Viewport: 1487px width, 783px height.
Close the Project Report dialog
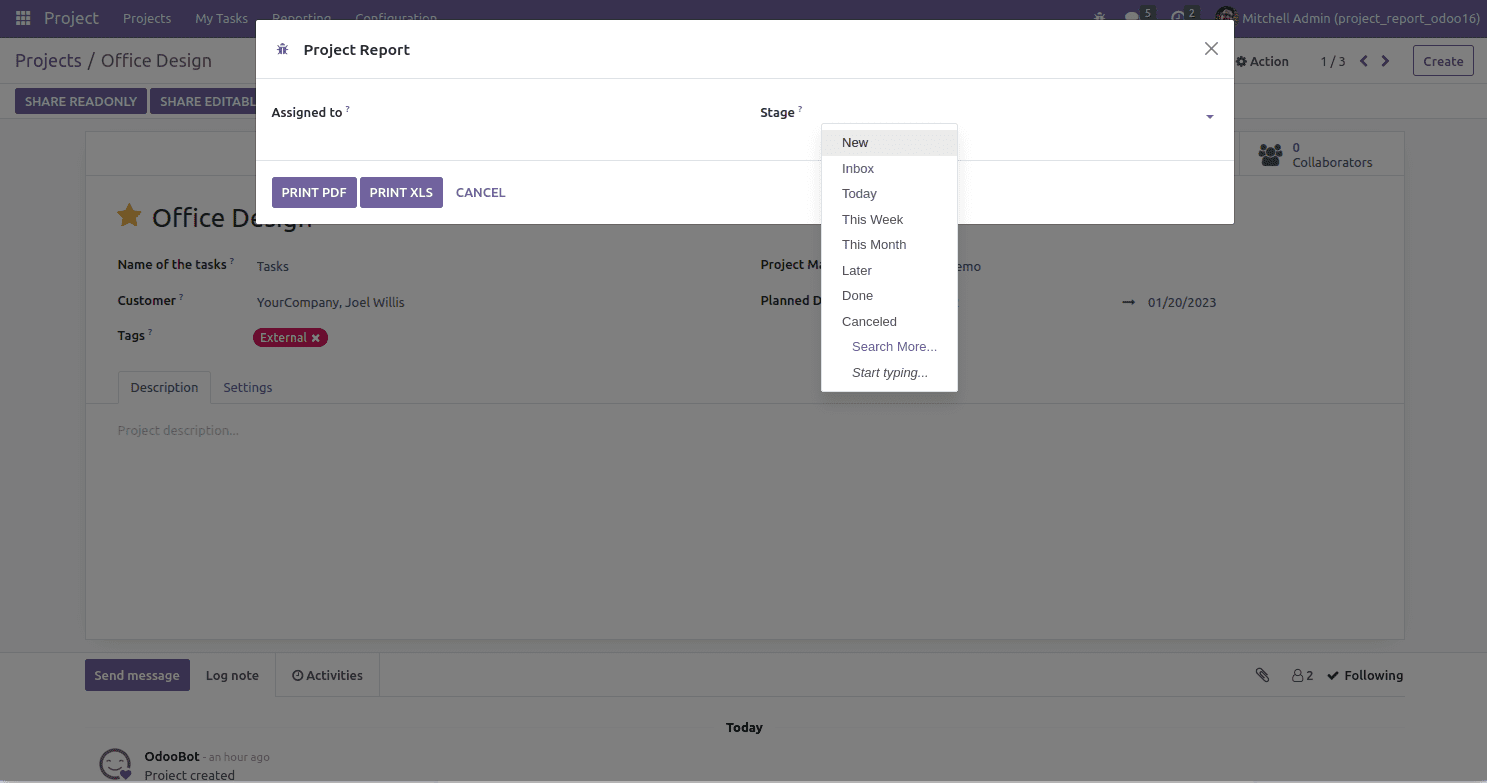tap(1211, 49)
